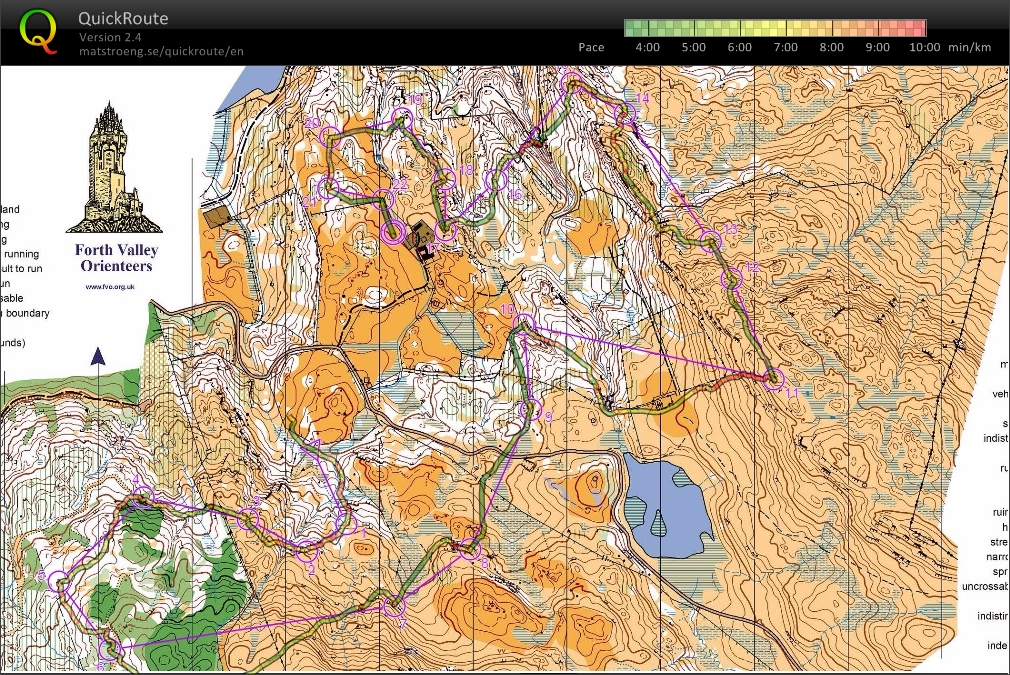Click control circle 5 marker
This screenshot has width=1010, height=675.
click(59, 582)
